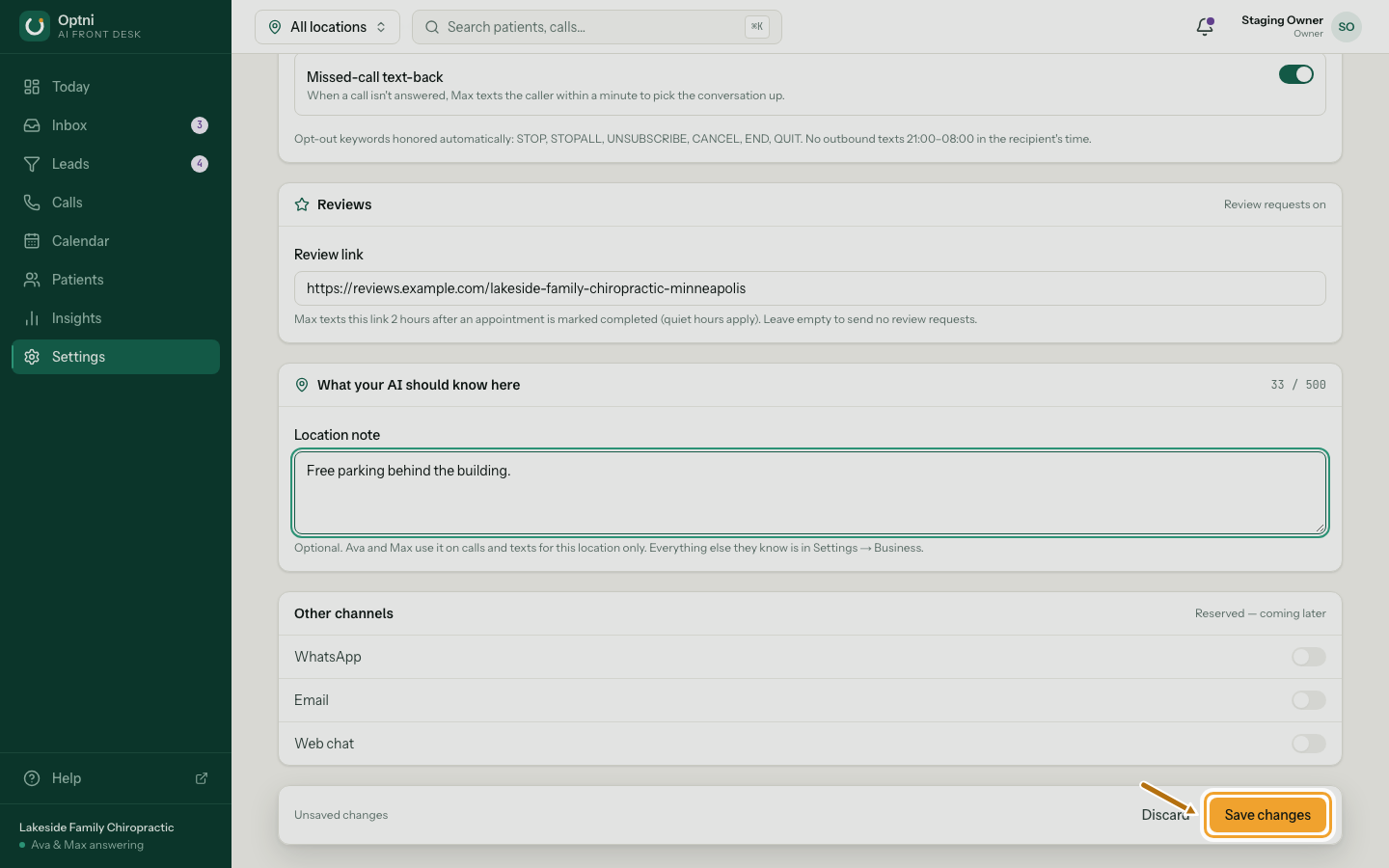This screenshot has height=868, width=1389.
Task: Click the Inbox badge showing 3
Action: 200,125
